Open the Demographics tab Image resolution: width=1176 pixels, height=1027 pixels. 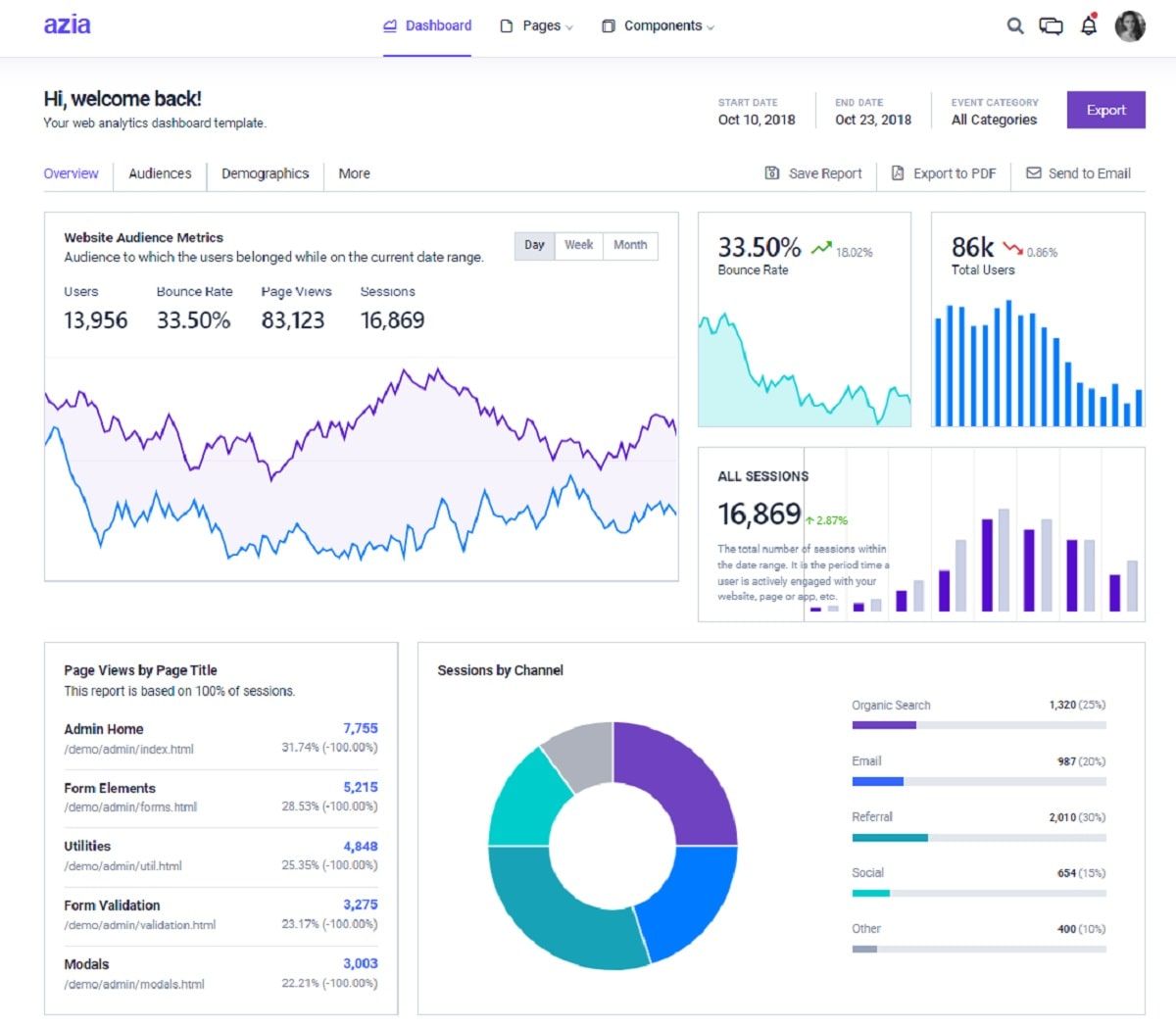click(x=266, y=173)
